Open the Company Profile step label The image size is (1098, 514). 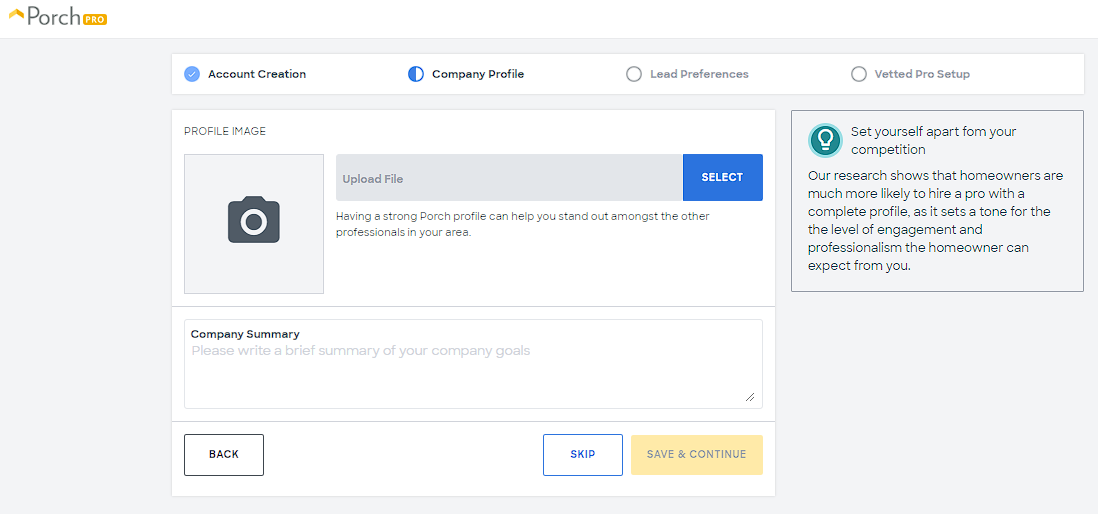coord(478,74)
